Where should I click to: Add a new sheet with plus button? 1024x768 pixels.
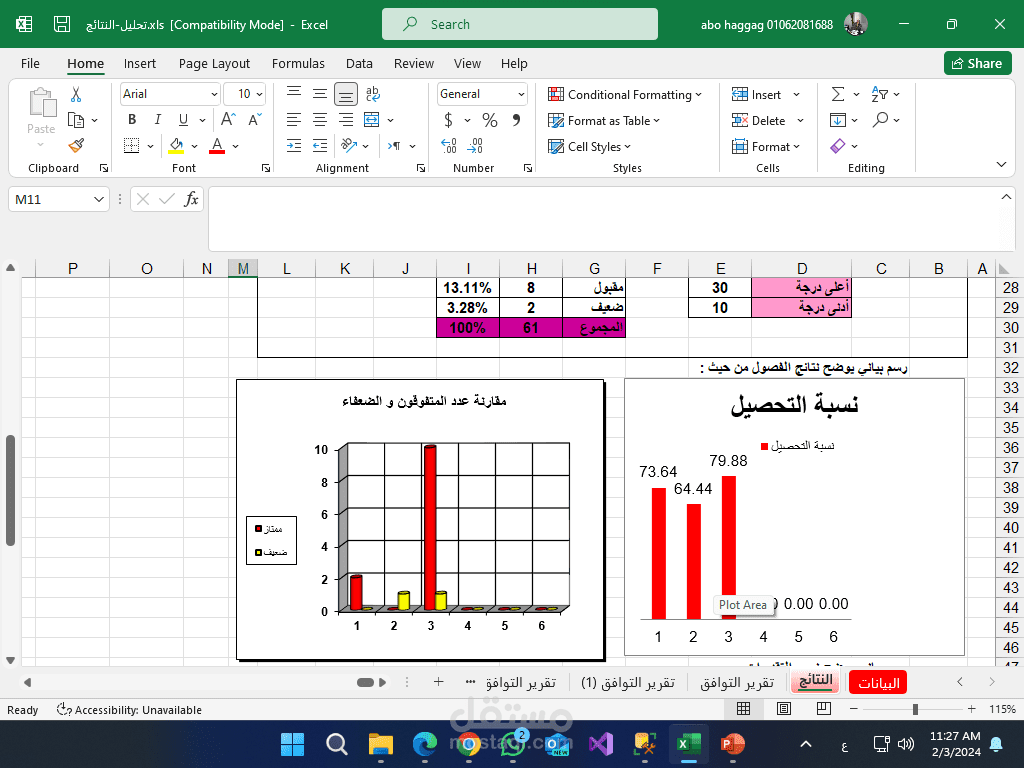click(x=438, y=682)
